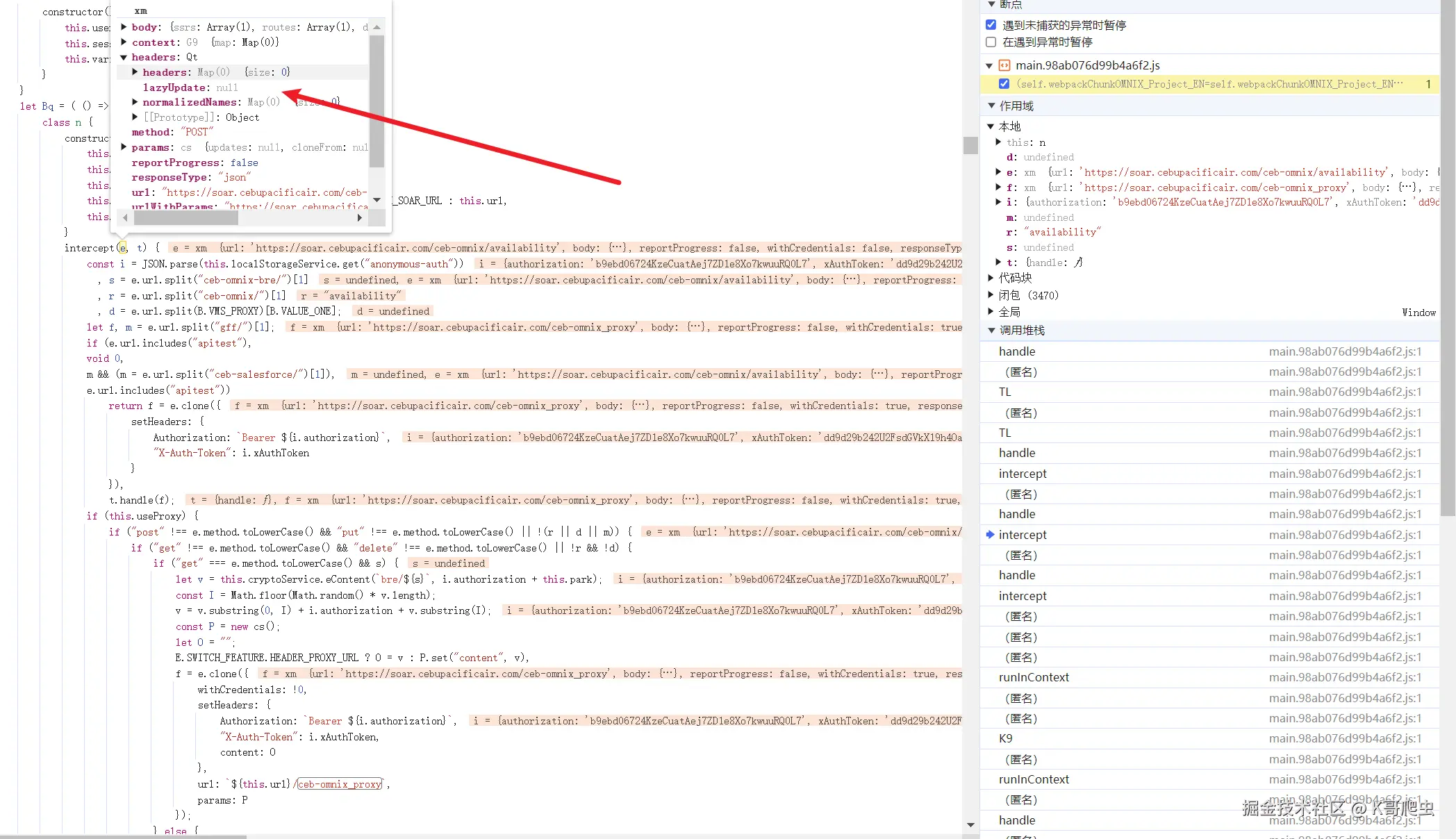Click the popup's scroll-down arrow
The height and width of the screenshot is (839, 1456).
[x=377, y=200]
